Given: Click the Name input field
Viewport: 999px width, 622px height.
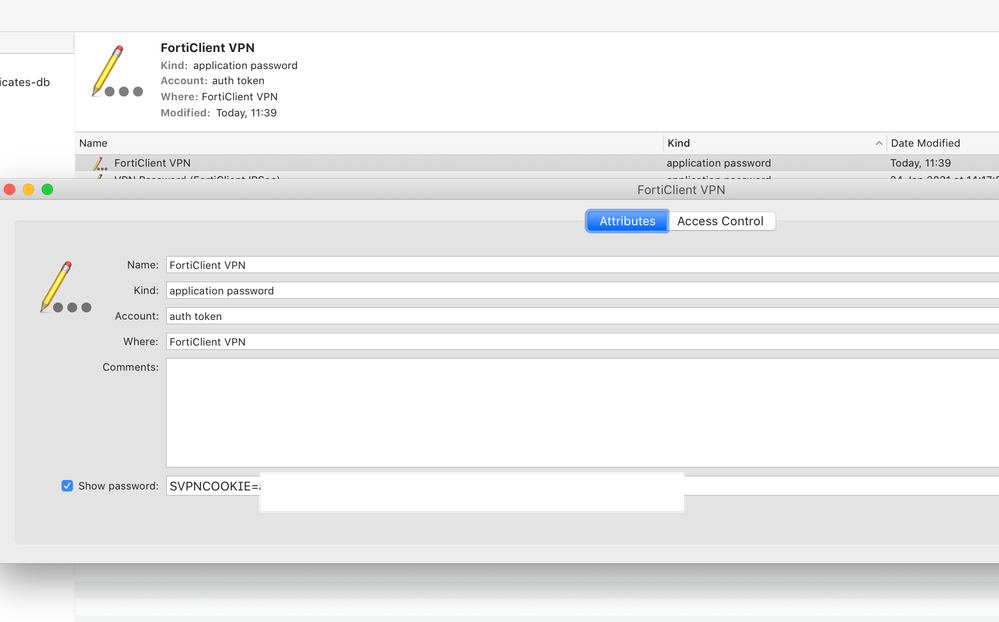Looking at the screenshot, I should [582, 265].
